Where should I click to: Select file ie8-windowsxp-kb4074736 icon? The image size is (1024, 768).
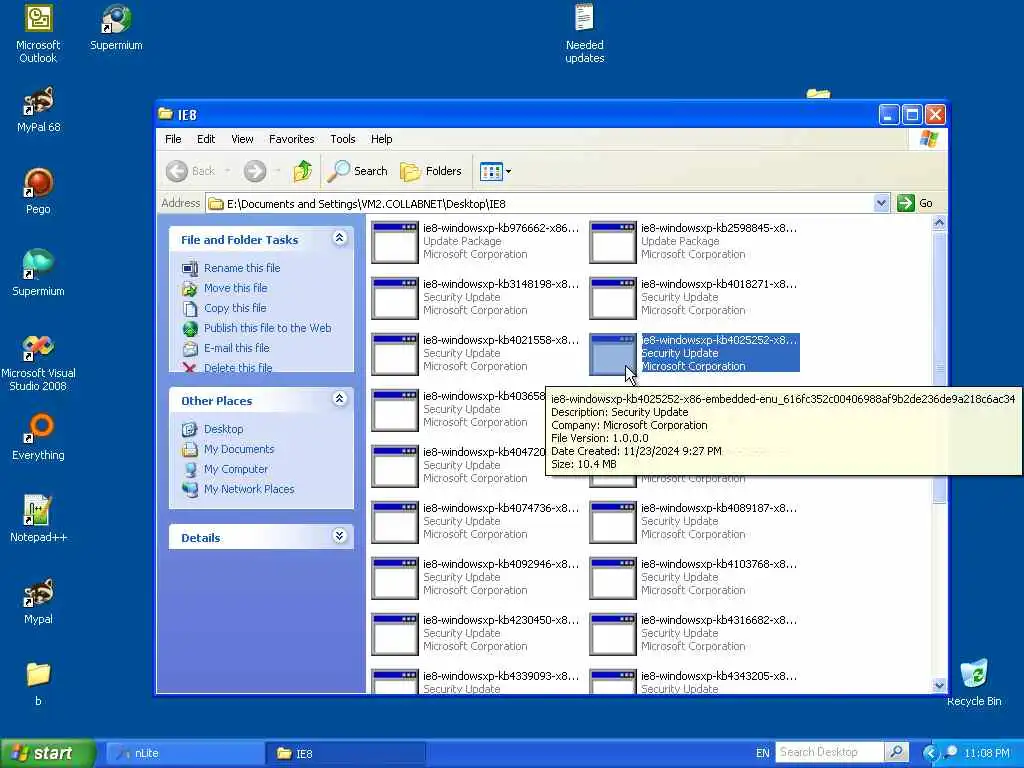[394, 522]
